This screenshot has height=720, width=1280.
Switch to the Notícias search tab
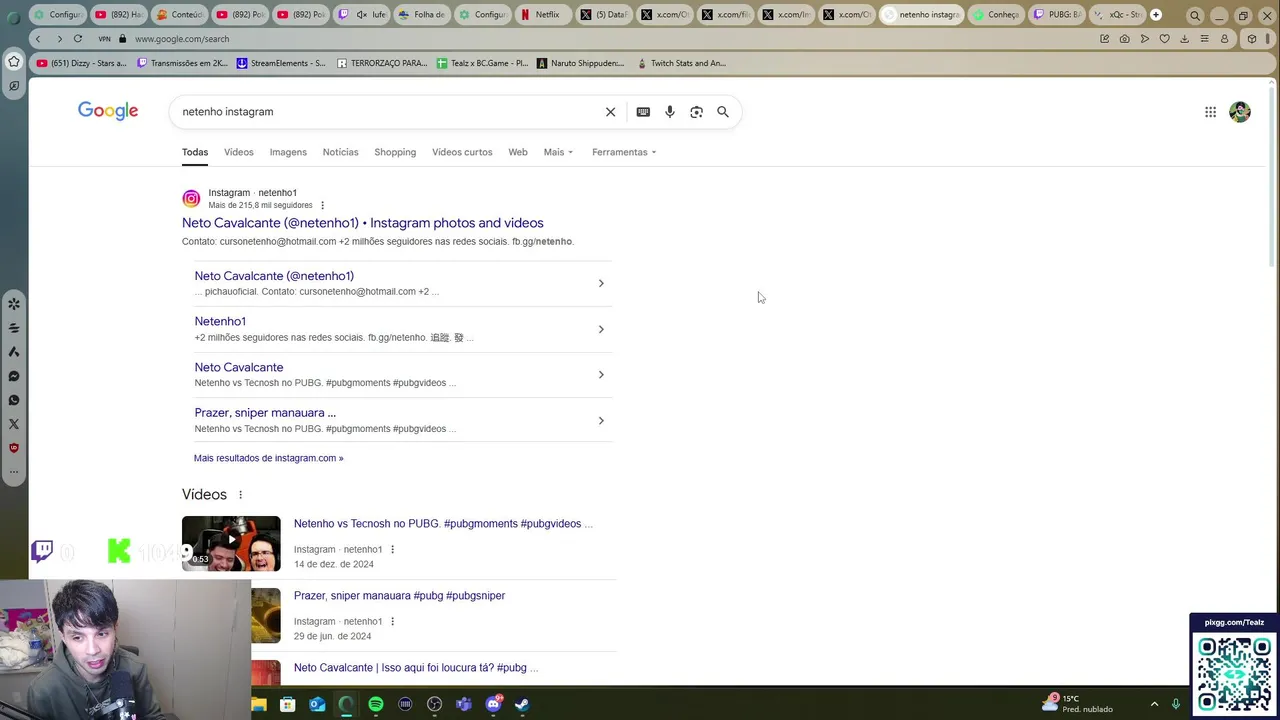[340, 152]
